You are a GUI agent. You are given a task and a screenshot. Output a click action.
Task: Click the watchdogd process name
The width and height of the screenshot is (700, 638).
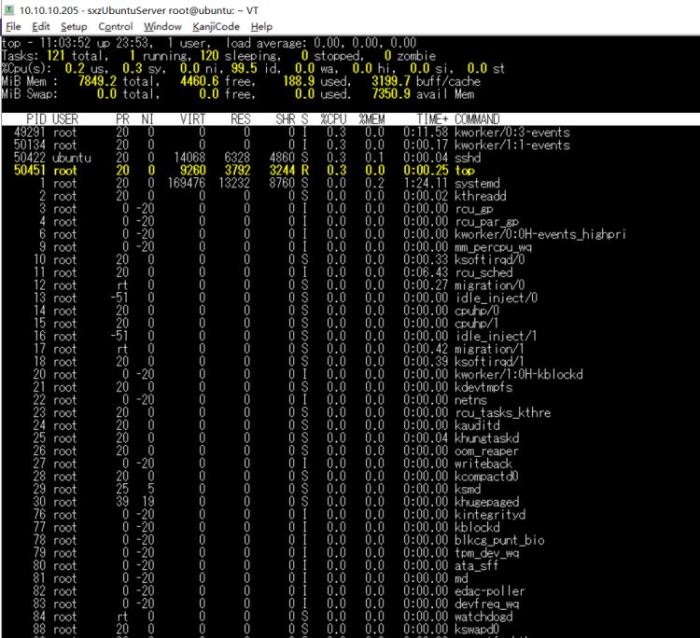point(483,617)
